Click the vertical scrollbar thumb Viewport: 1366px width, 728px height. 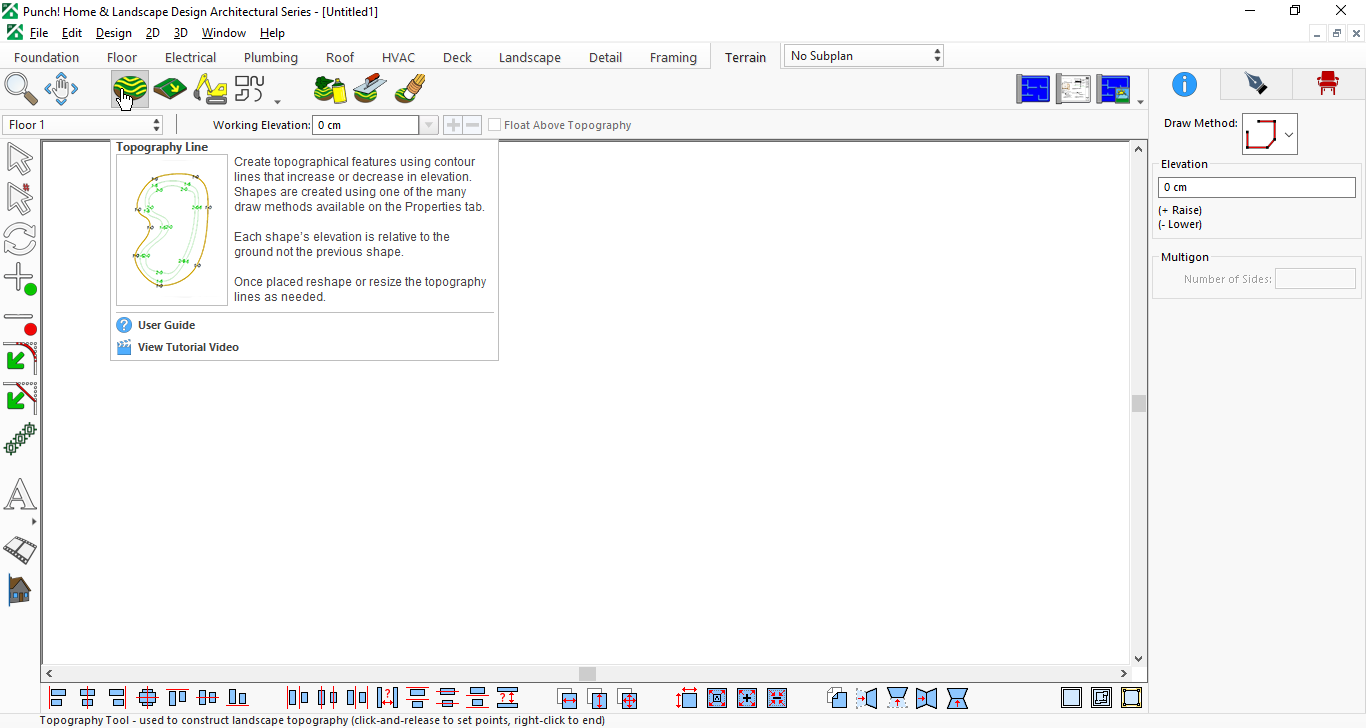[1139, 403]
